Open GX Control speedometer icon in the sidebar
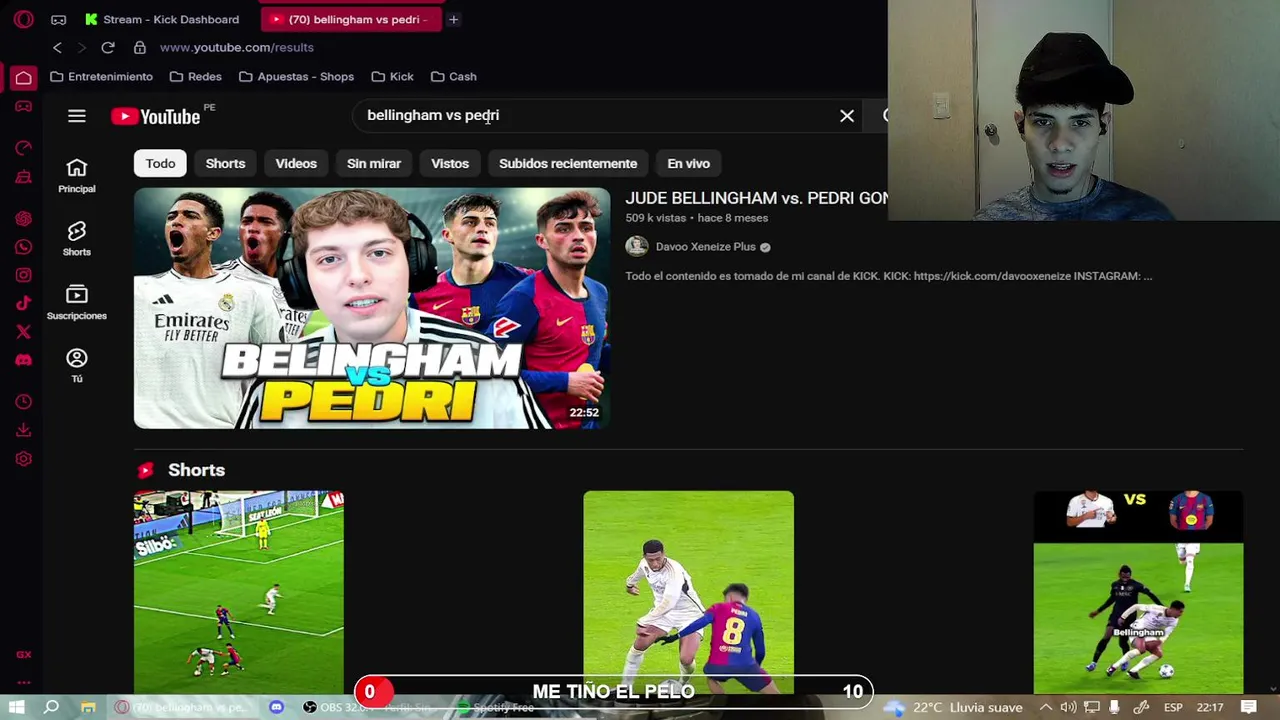 tap(23, 148)
